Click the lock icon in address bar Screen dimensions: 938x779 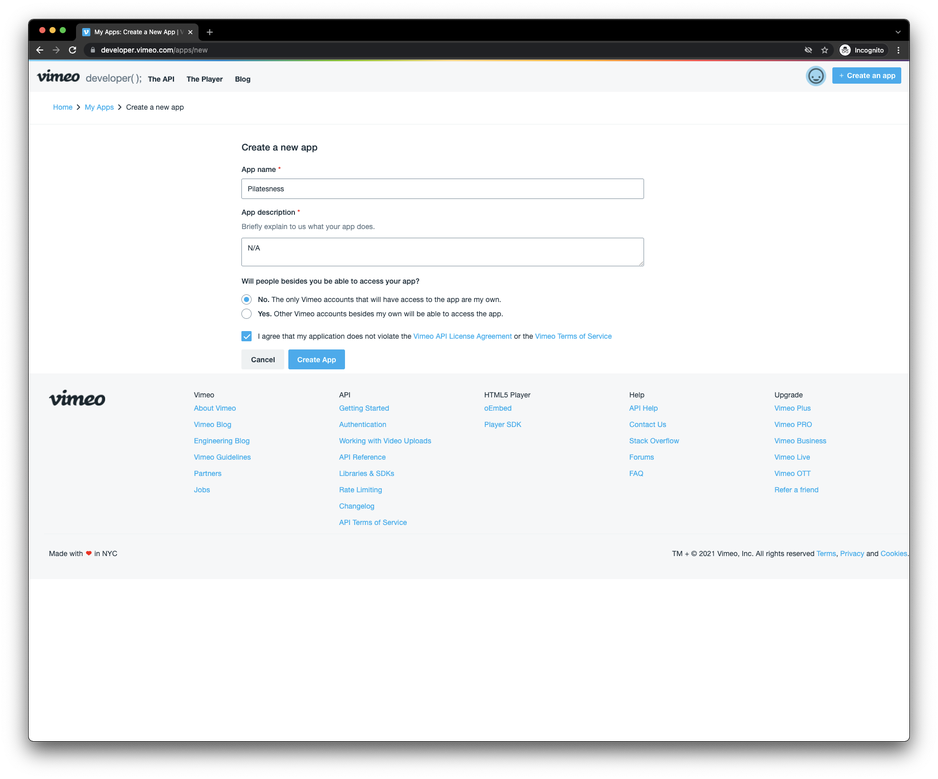coord(93,50)
